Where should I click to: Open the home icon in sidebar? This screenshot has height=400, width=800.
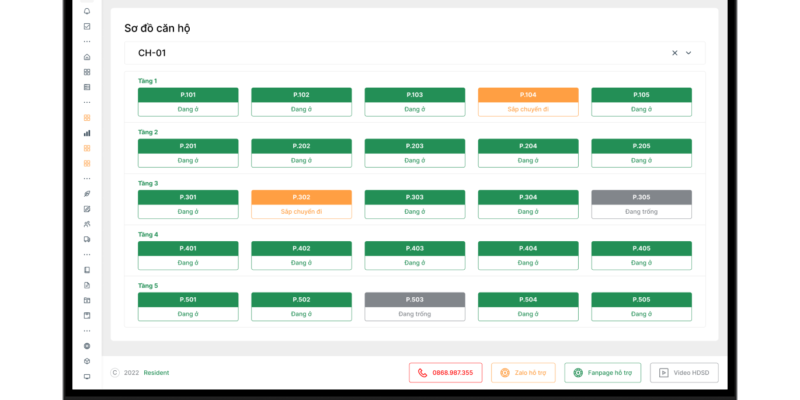(87, 57)
